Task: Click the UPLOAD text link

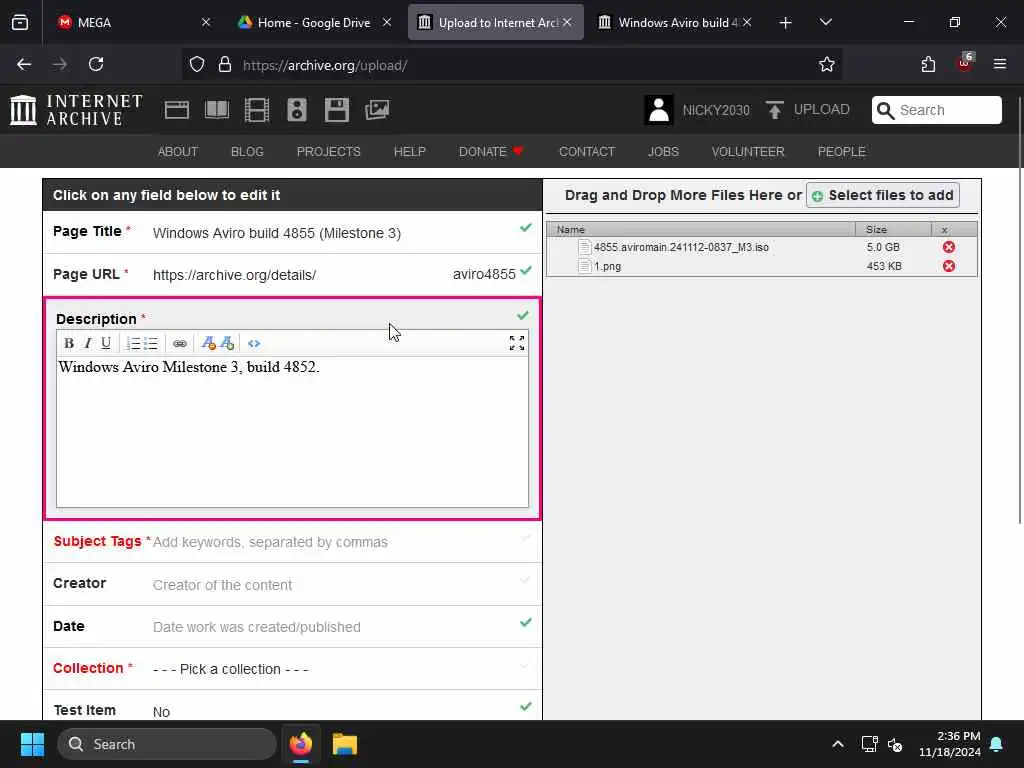Action: pyautogui.click(x=822, y=110)
